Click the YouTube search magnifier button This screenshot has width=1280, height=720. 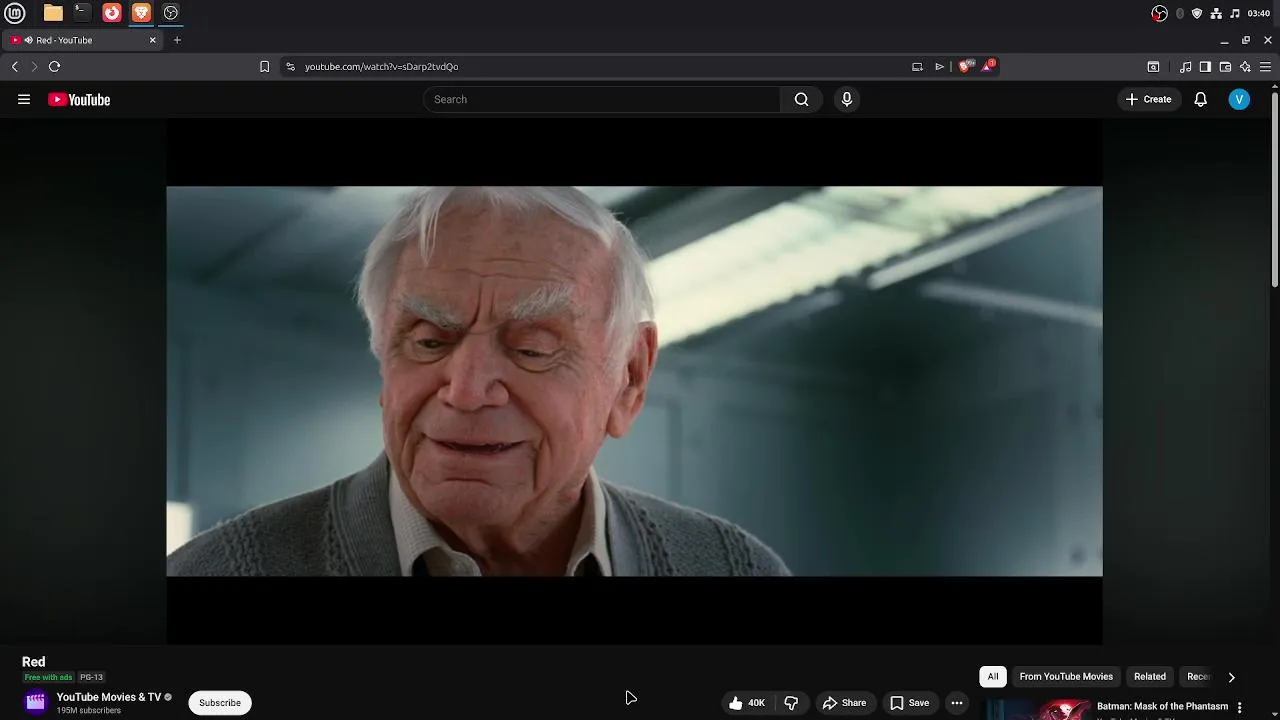[801, 99]
